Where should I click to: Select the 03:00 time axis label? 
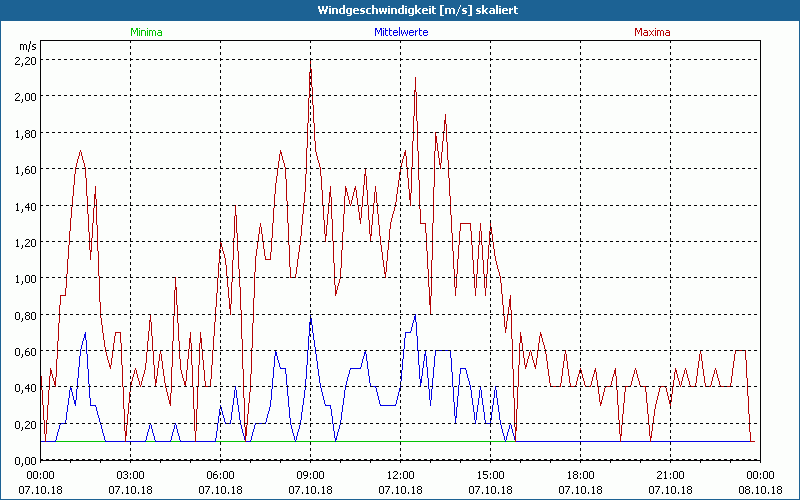point(130,475)
